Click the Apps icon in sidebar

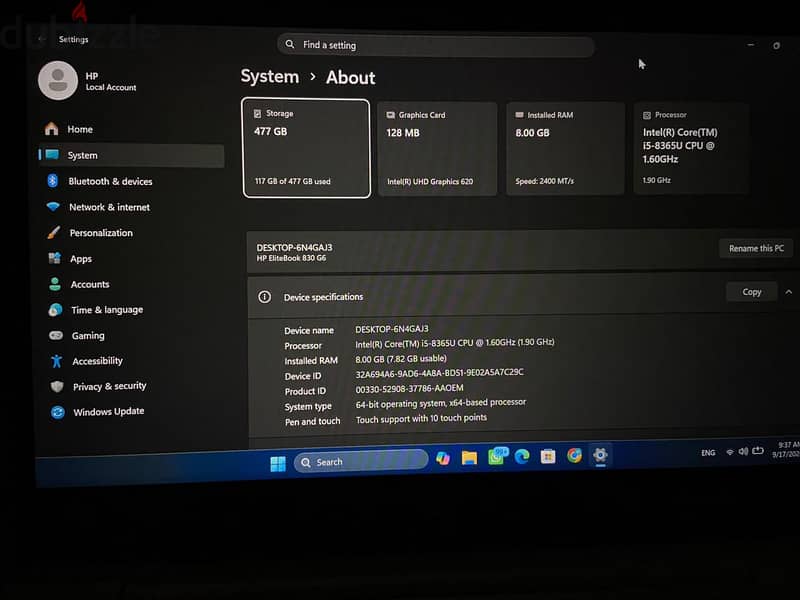(x=54, y=258)
